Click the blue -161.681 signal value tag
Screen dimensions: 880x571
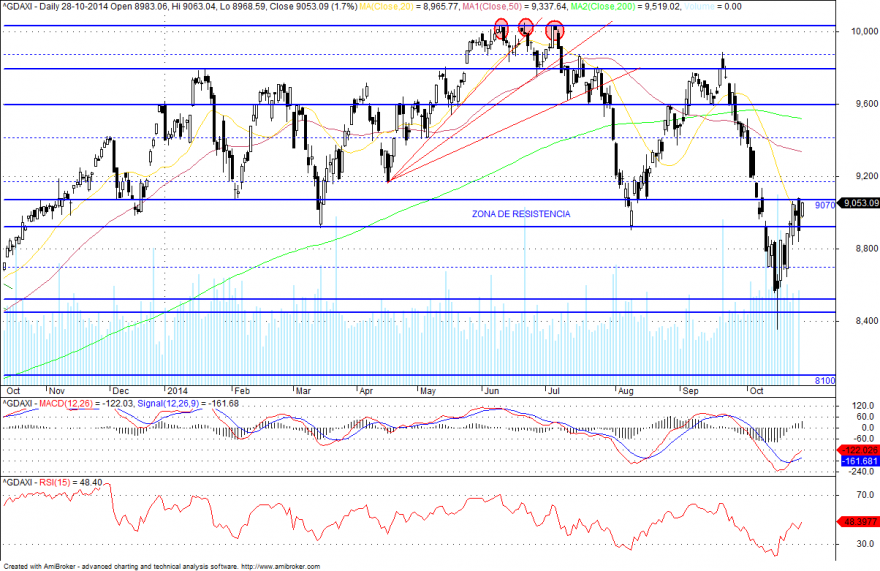point(860,461)
